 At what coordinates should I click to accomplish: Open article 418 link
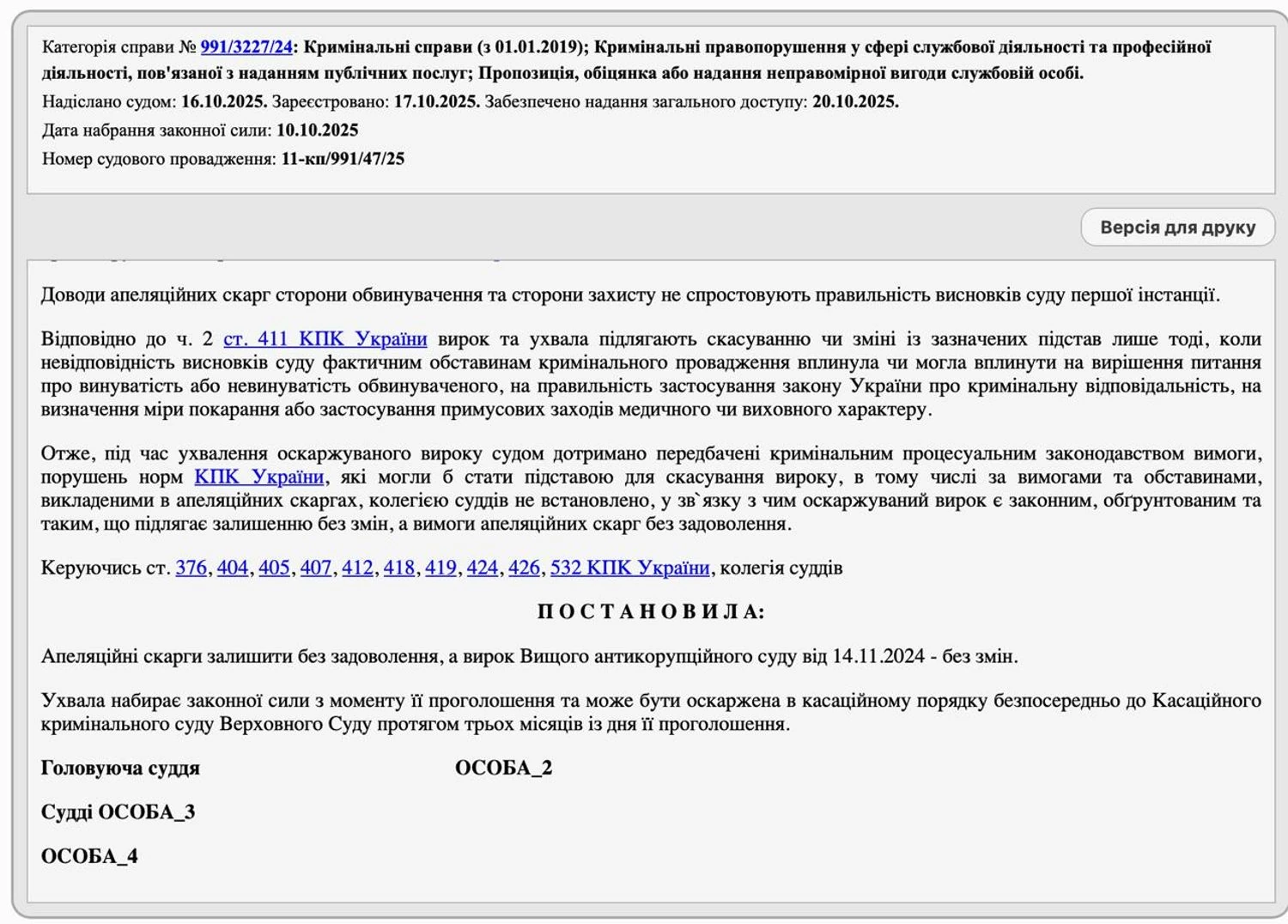pos(398,568)
